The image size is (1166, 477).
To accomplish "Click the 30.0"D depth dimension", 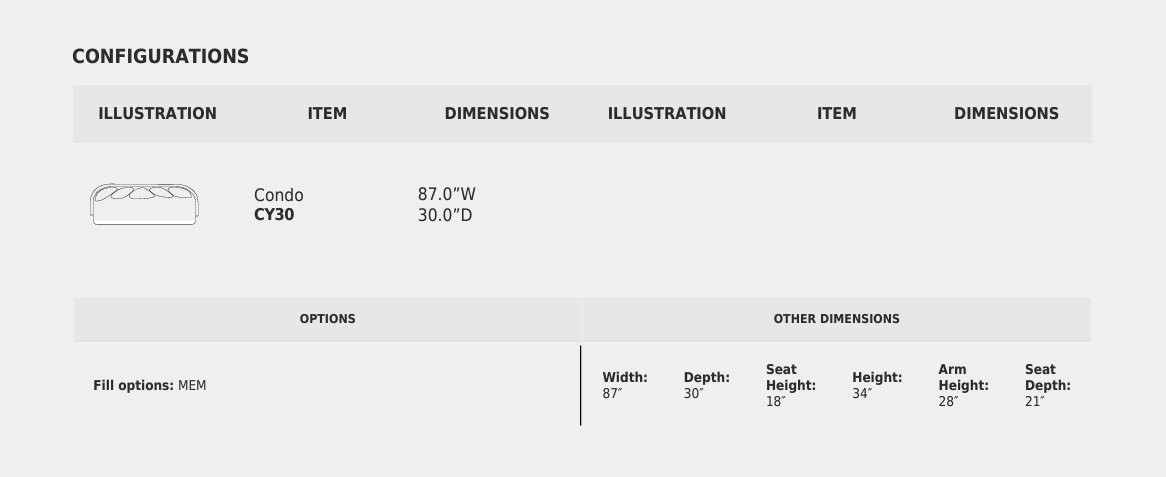I will [445, 214].
